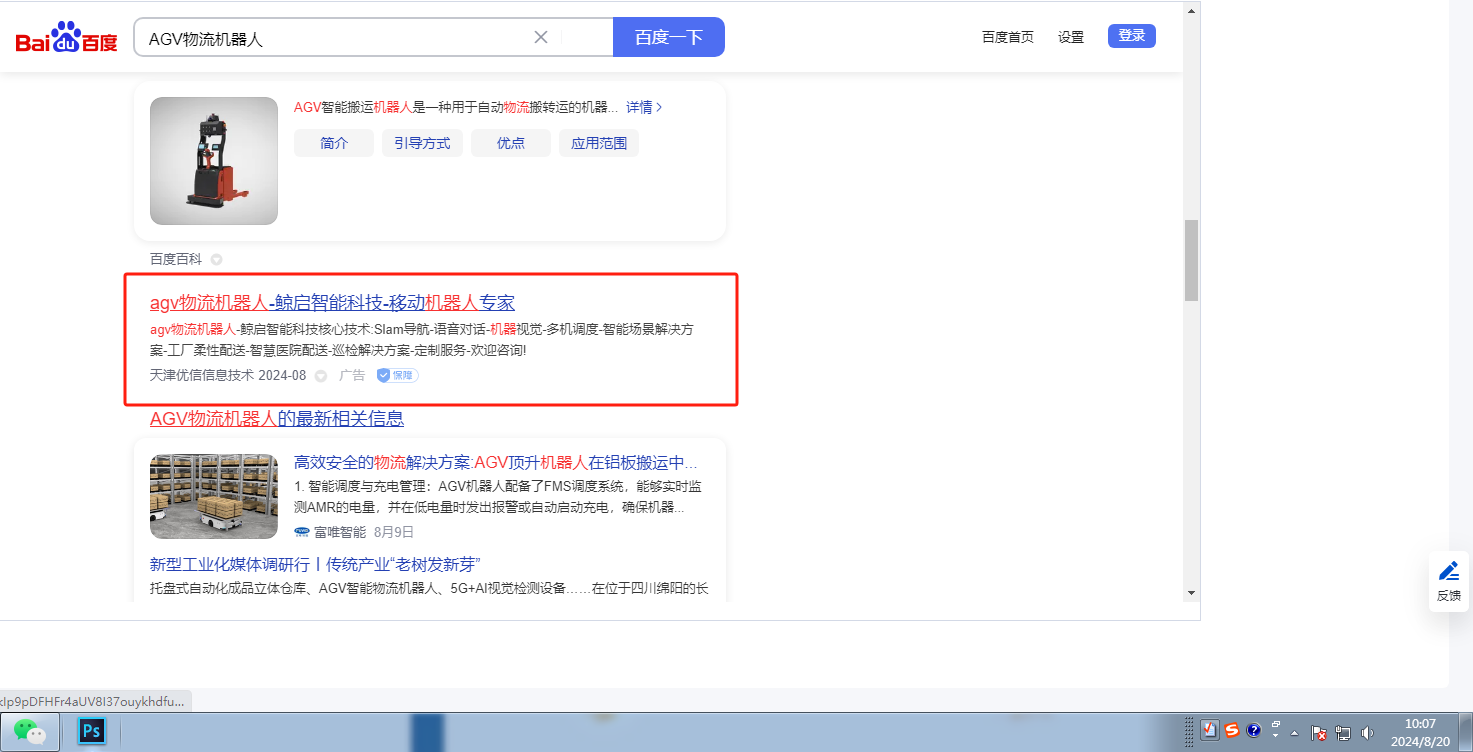
Task: Expand dropdown arrow beside 百度百科 source
Action: pyautogui.click(x=216, y=260)
